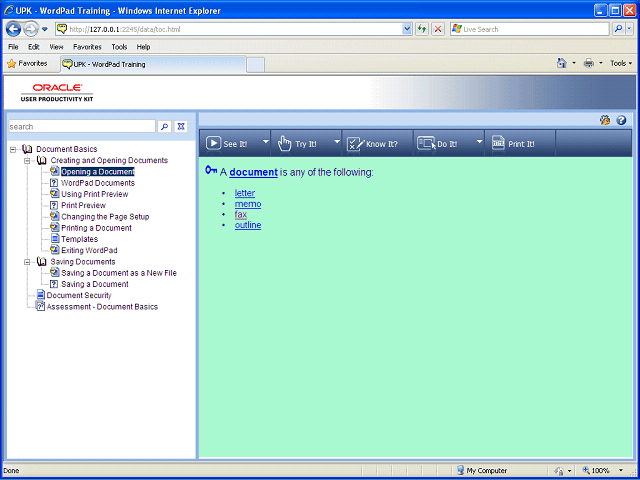Click the Document Security page icon
This screenshot has height=480, width=640.
[40, 295]
